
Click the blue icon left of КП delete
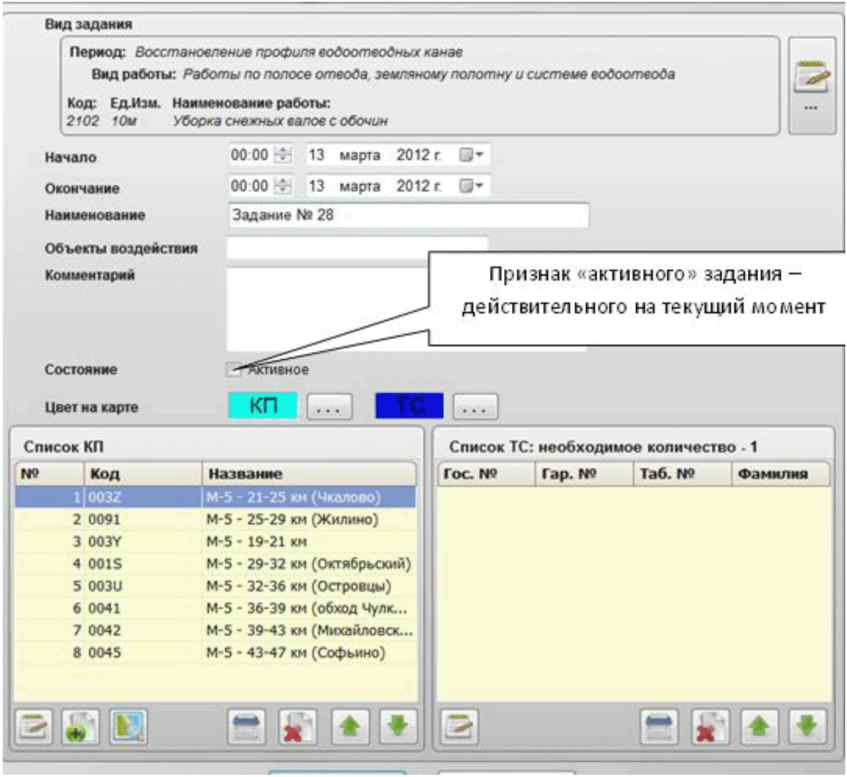coord(246,727)
